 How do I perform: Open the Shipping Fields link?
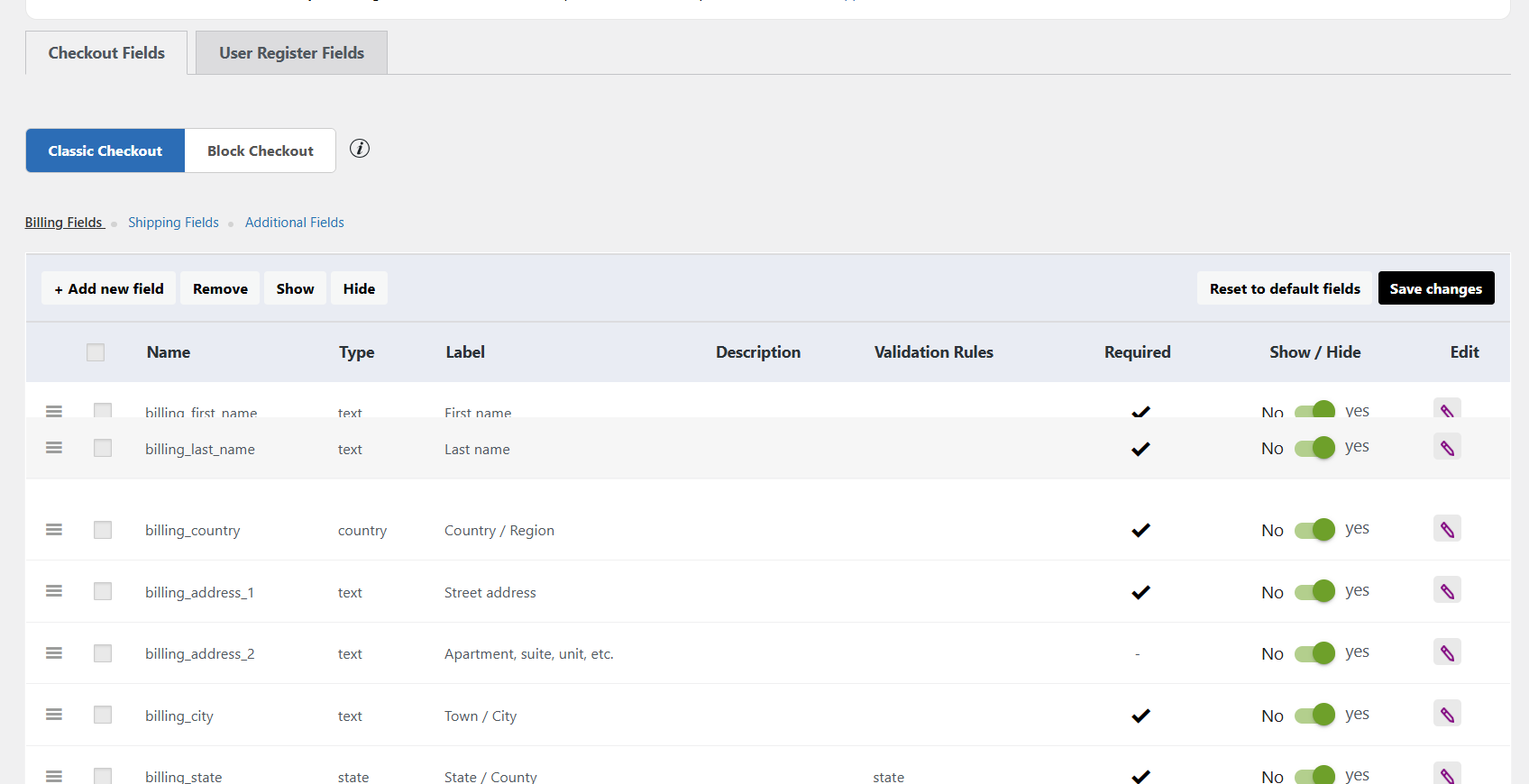[173, 223]
